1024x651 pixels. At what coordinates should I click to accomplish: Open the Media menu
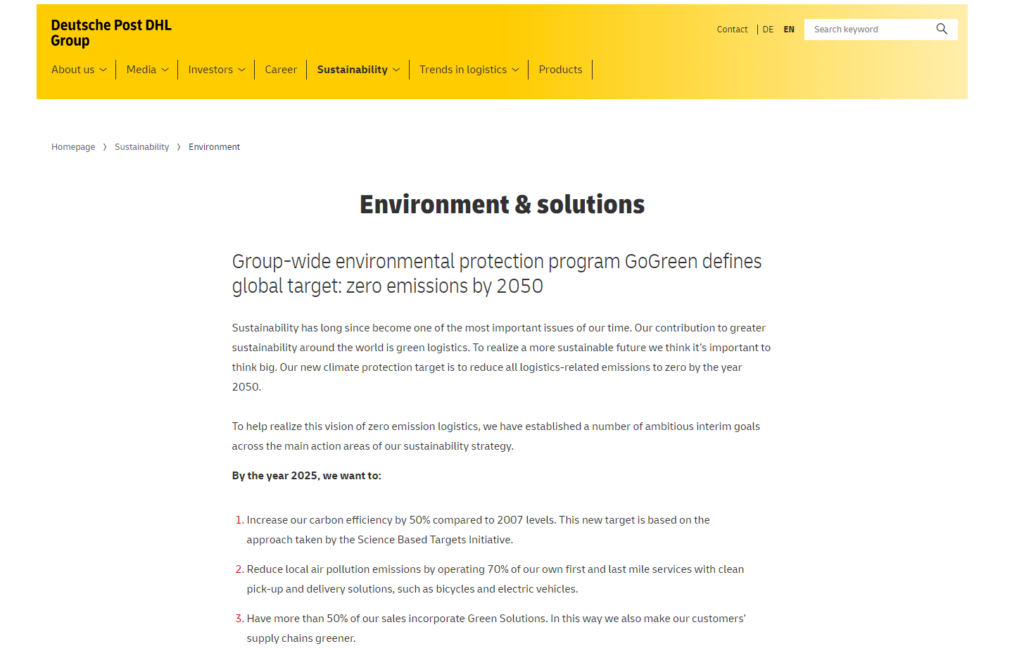[141, 69]
